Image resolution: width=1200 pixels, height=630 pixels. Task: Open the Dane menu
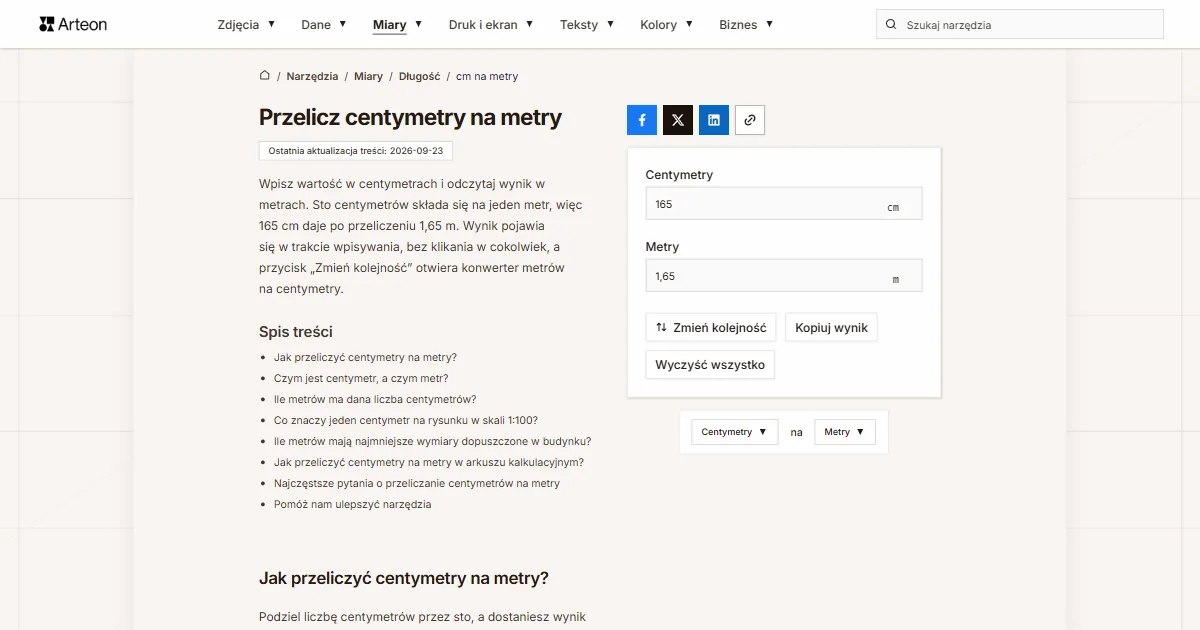tap(324, 24)
